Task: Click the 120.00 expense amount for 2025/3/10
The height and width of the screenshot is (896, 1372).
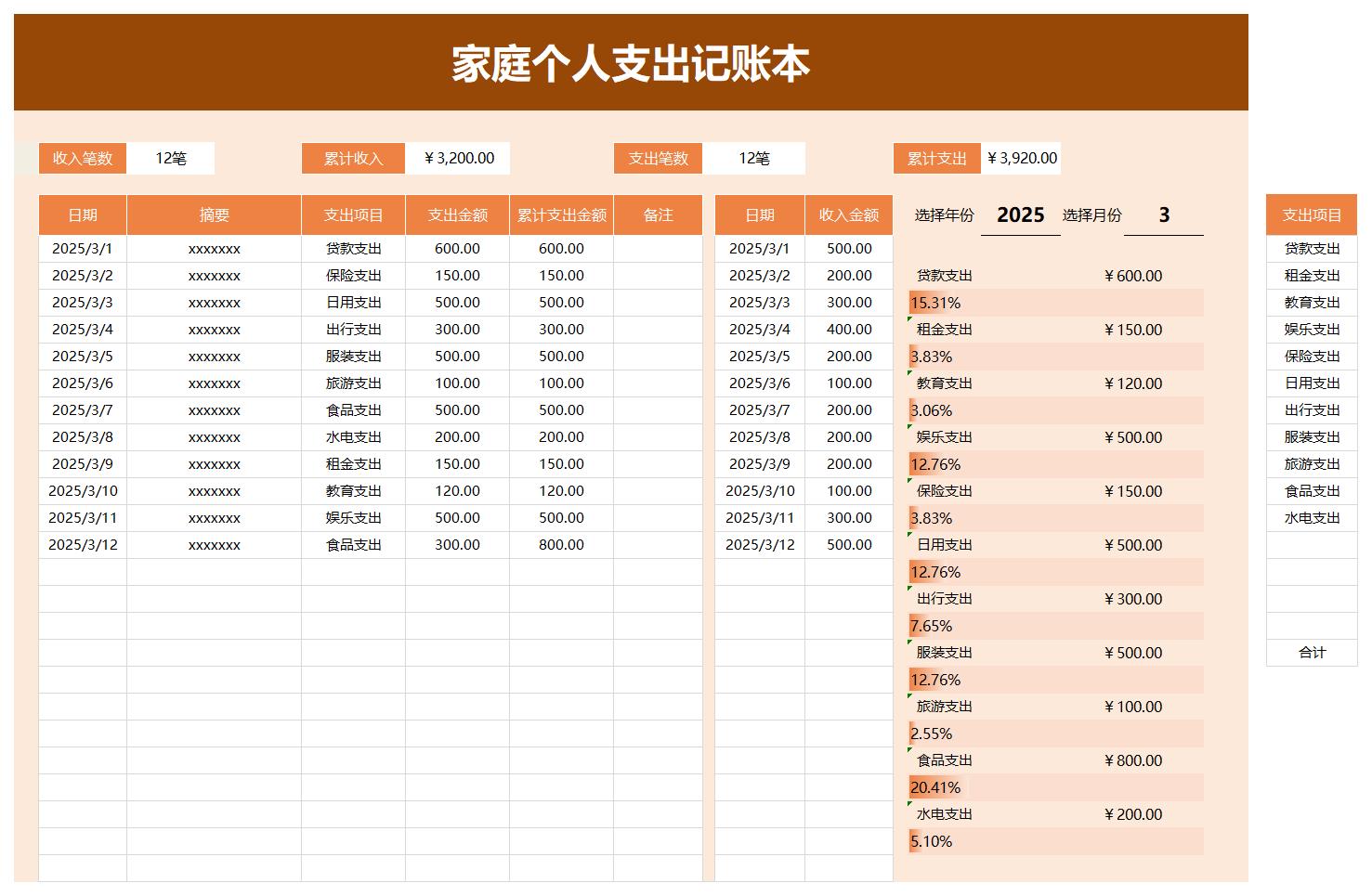Action: 458,490
